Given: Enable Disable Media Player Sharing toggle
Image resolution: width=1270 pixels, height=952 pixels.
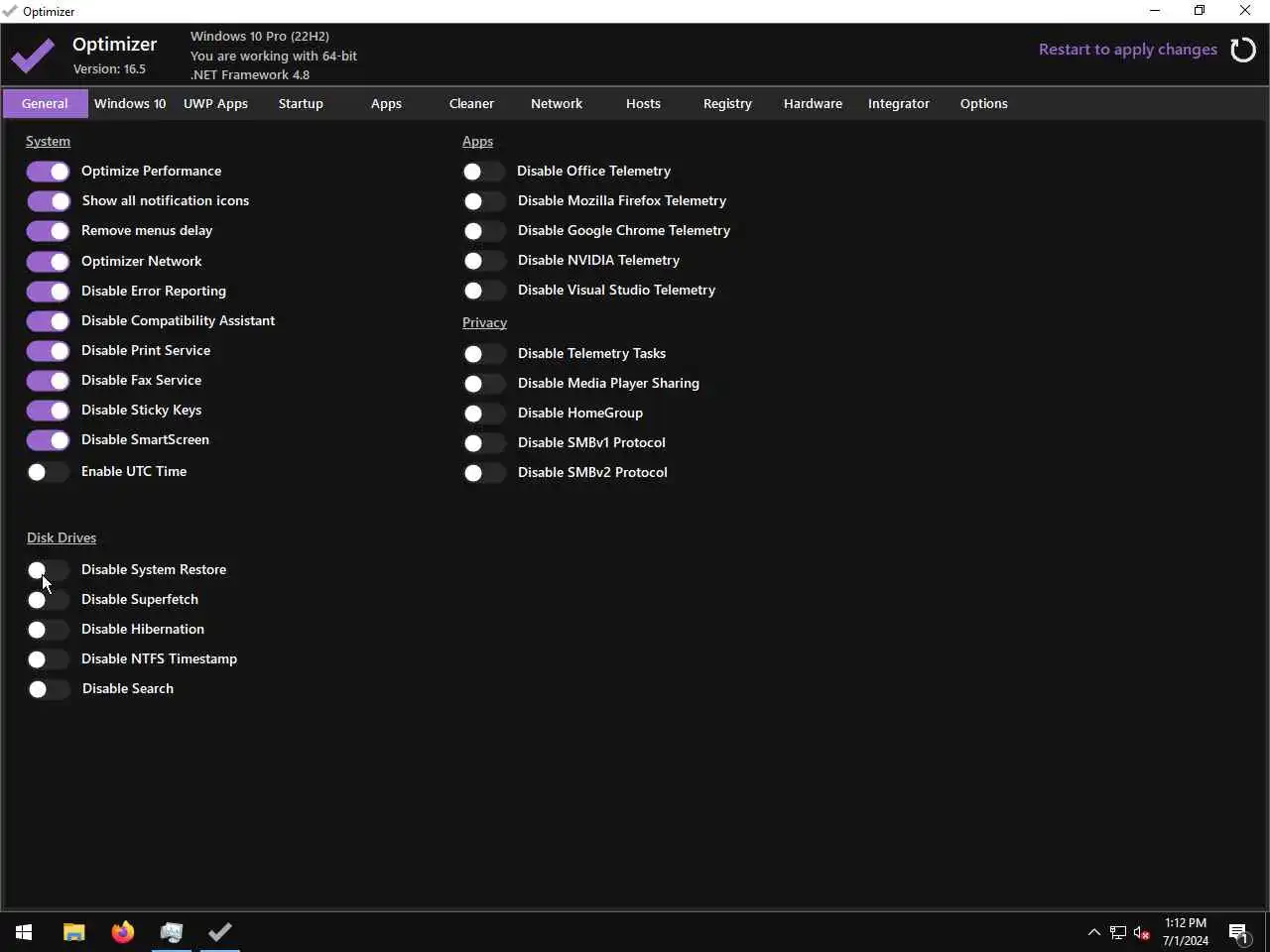Looking at the screenshot, I should [484, 384].
